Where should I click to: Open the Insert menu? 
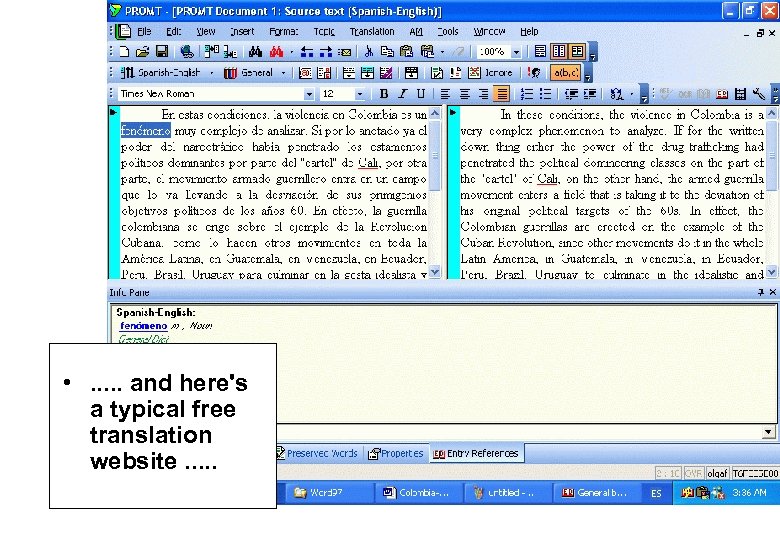tap(242, 31)
